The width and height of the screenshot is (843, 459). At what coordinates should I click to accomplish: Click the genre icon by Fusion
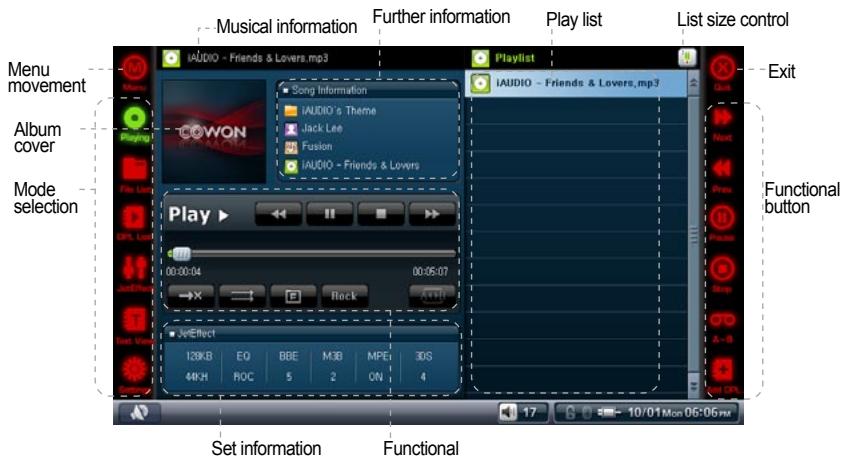pyautogui.click(x=290, y=147)
